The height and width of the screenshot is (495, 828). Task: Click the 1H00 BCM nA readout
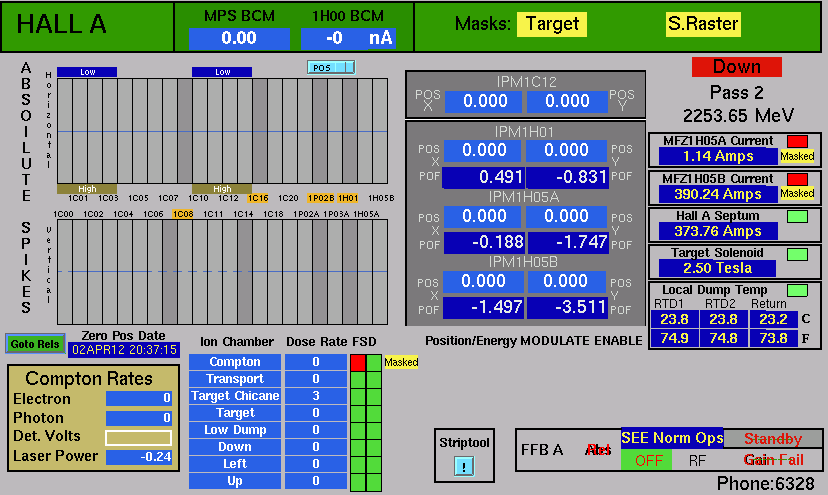point(348,39)
